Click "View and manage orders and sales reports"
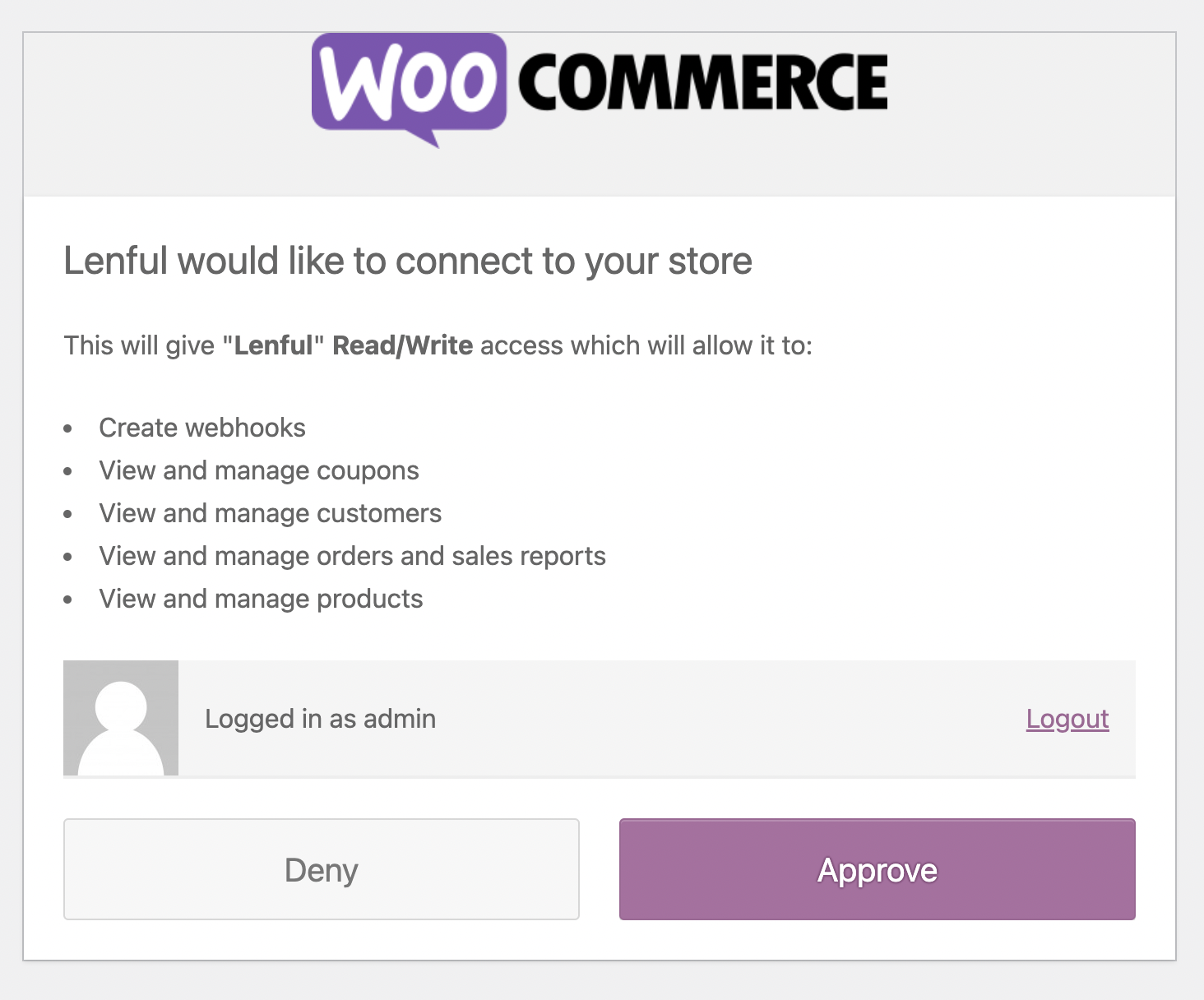The image size is (1204, 1000). (352, 556)
